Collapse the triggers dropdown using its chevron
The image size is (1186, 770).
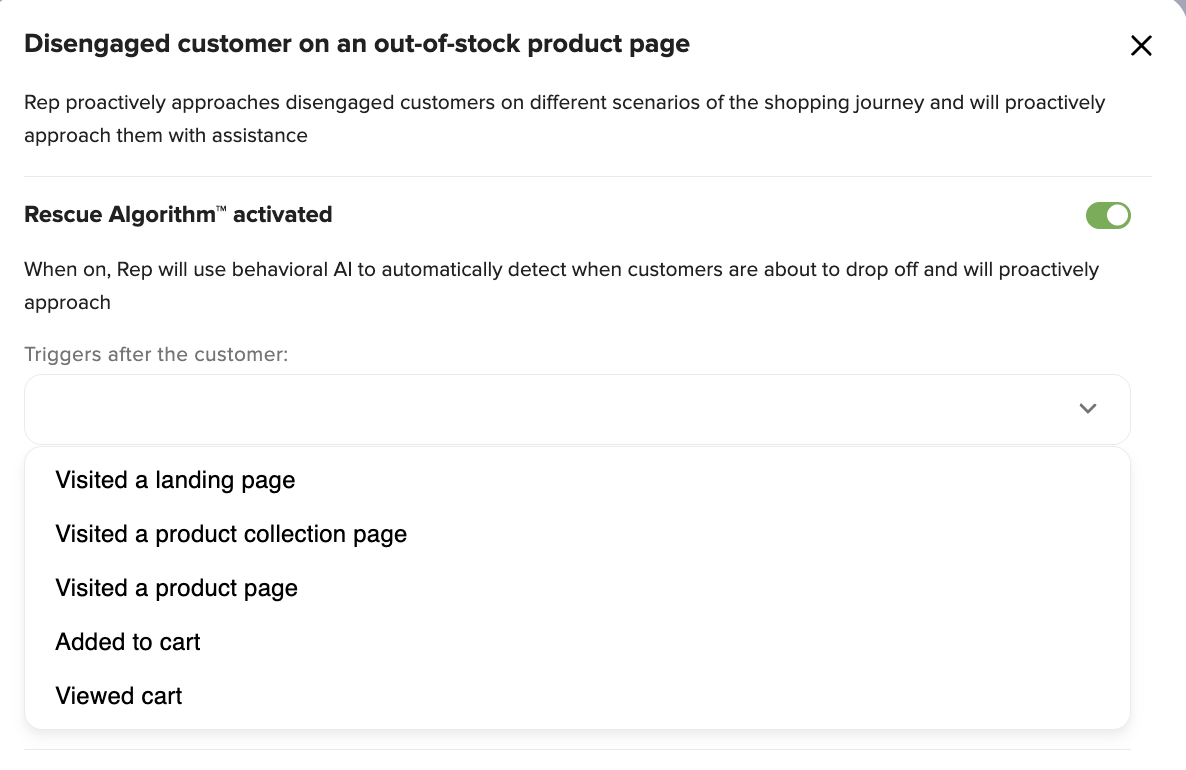coord(1088,408)
